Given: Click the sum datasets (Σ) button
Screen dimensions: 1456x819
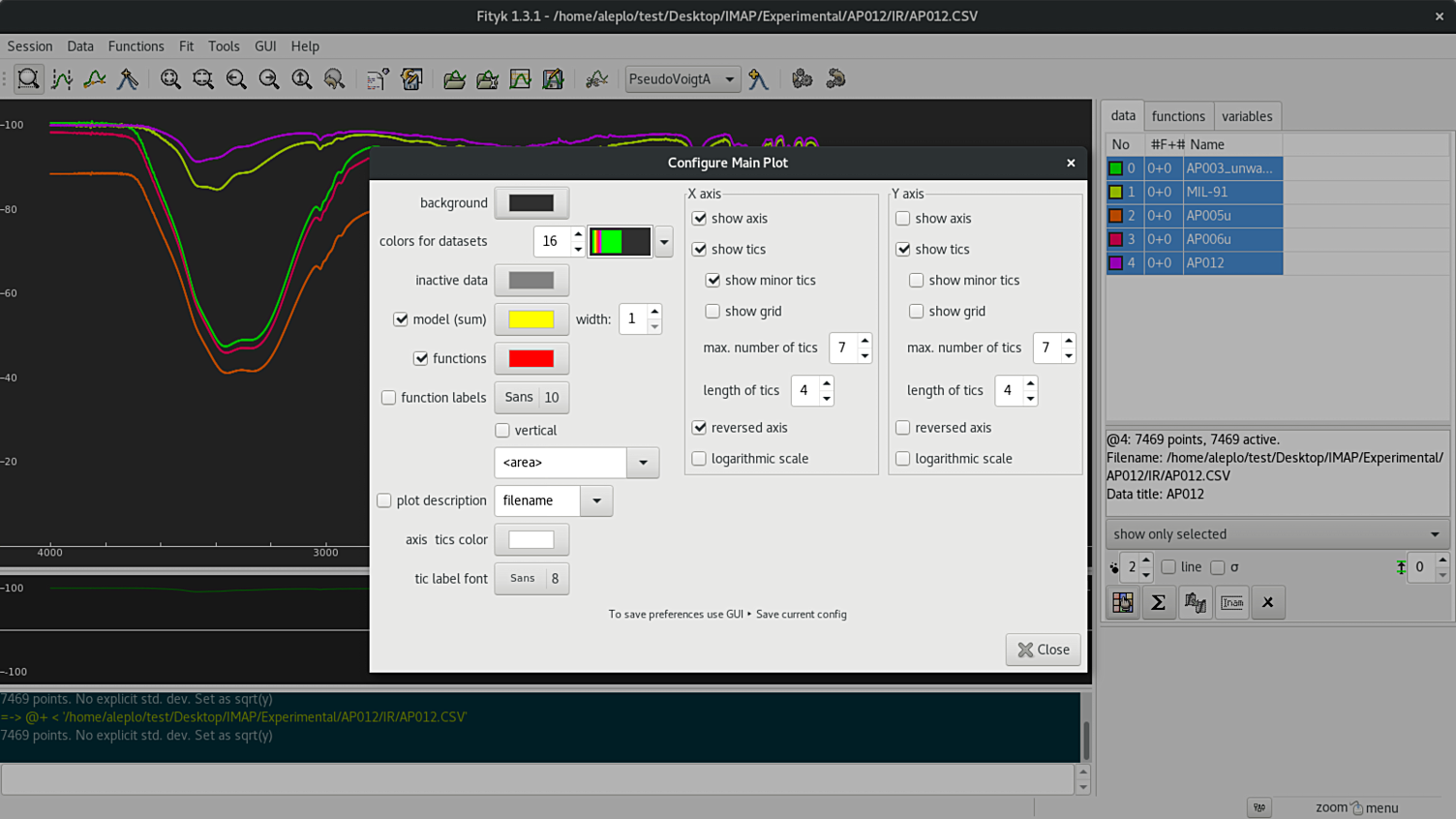Looking at the screenshot, I should coord(1158,603).
